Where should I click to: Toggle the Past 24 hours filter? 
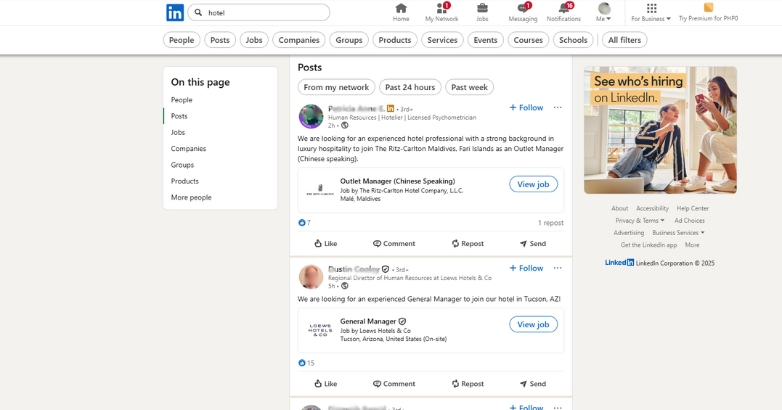point(410,87)
